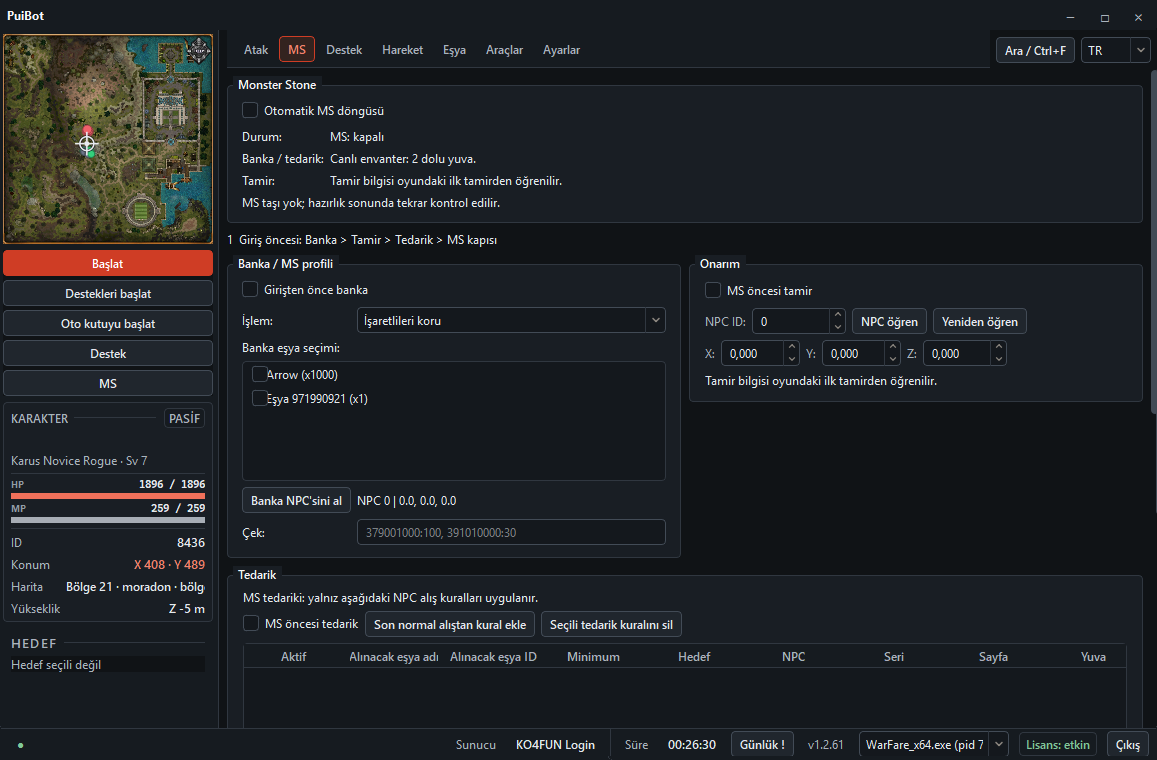Click the PASİF status badge

[184, 418]
